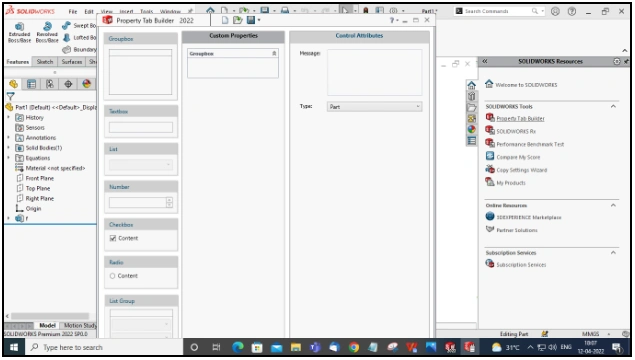
Task: Open the SOLIDWORKS Rx link
Action: tap(516, 132)
